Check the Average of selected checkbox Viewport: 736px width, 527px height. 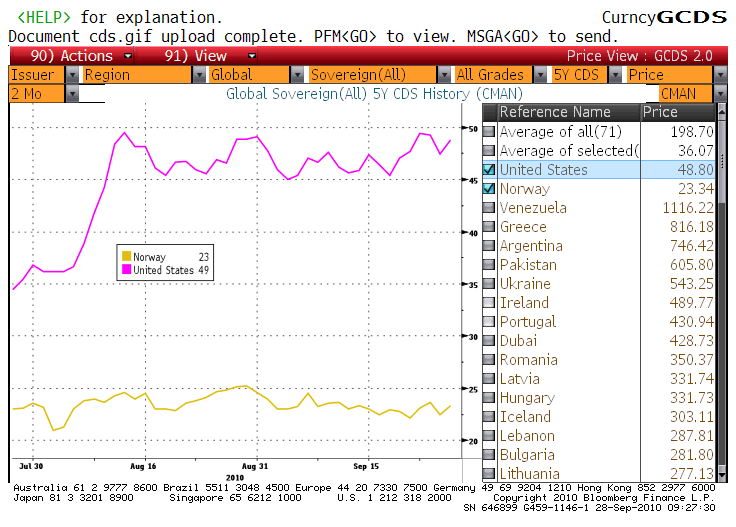[x=489, y=151]
